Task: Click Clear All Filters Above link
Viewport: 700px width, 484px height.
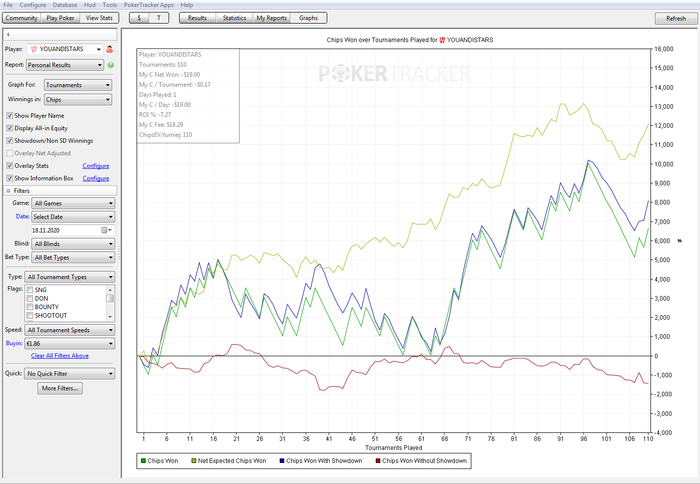Action: tap(60, 356)
